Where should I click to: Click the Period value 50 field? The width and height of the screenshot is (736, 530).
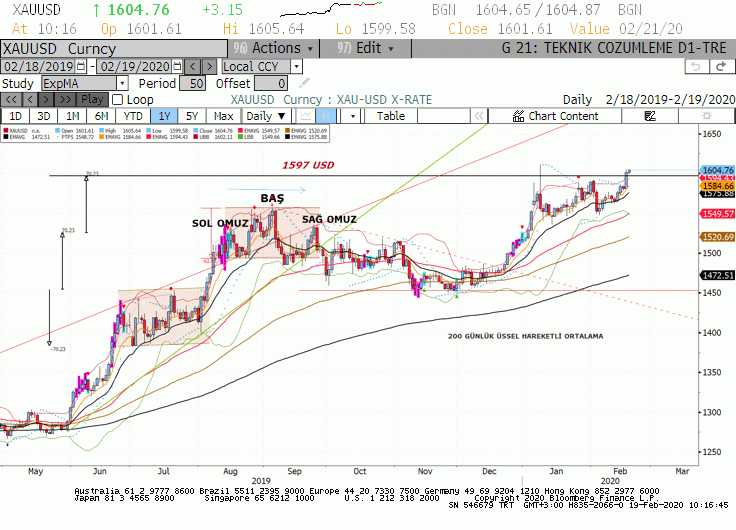pos(192,84)
